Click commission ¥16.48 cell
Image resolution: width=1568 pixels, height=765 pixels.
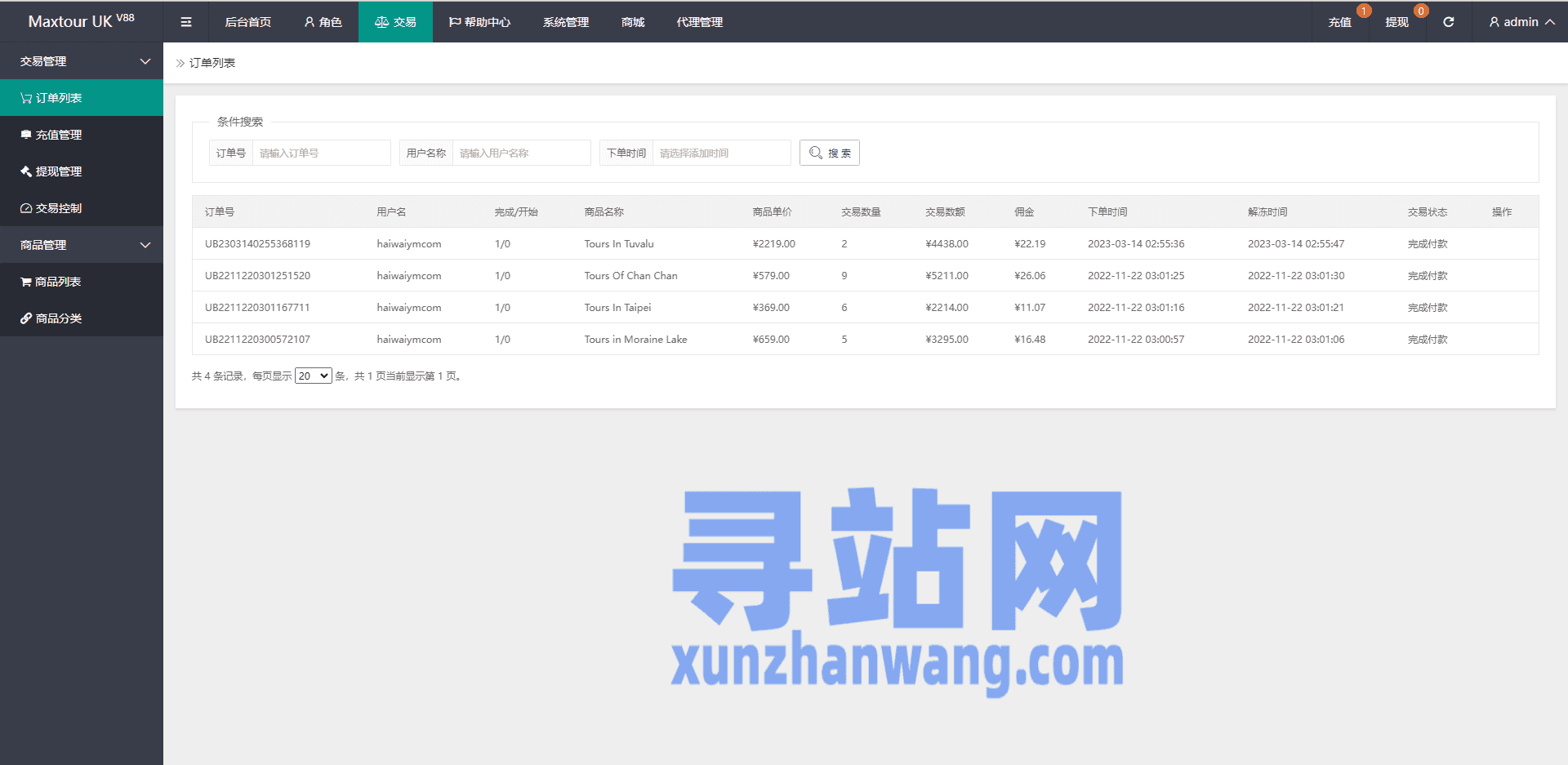pos(1030,339)
